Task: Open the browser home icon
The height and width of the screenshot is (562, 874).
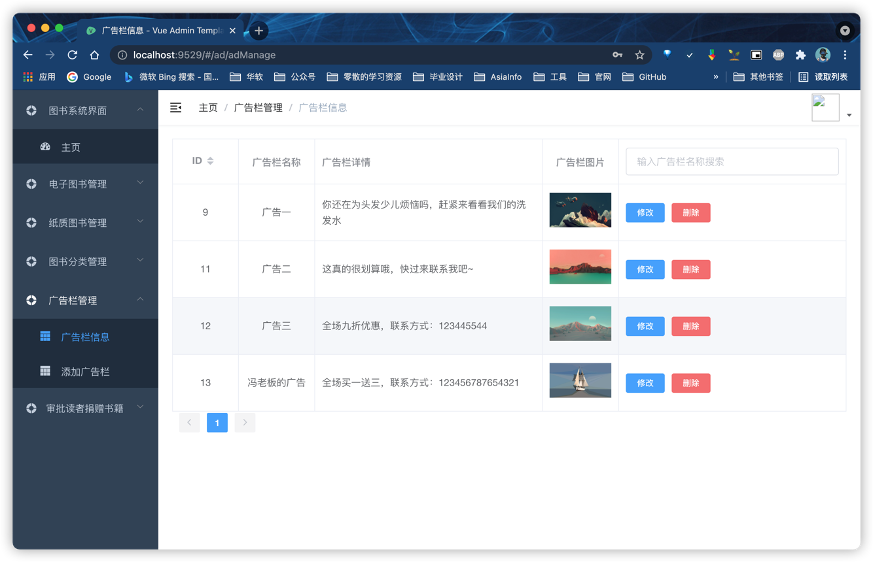Action: [95, 55]
